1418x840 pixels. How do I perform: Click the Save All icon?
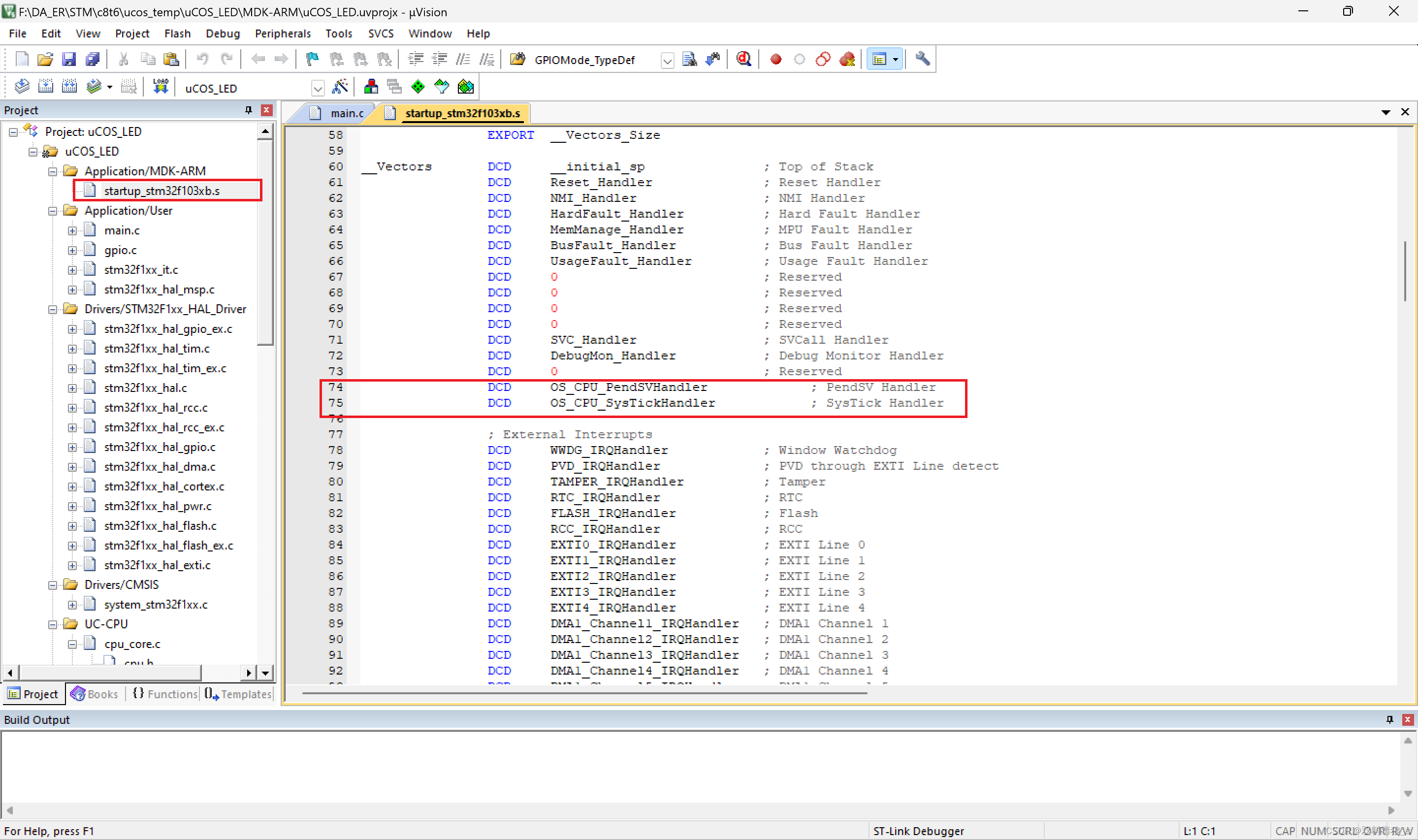92,59
